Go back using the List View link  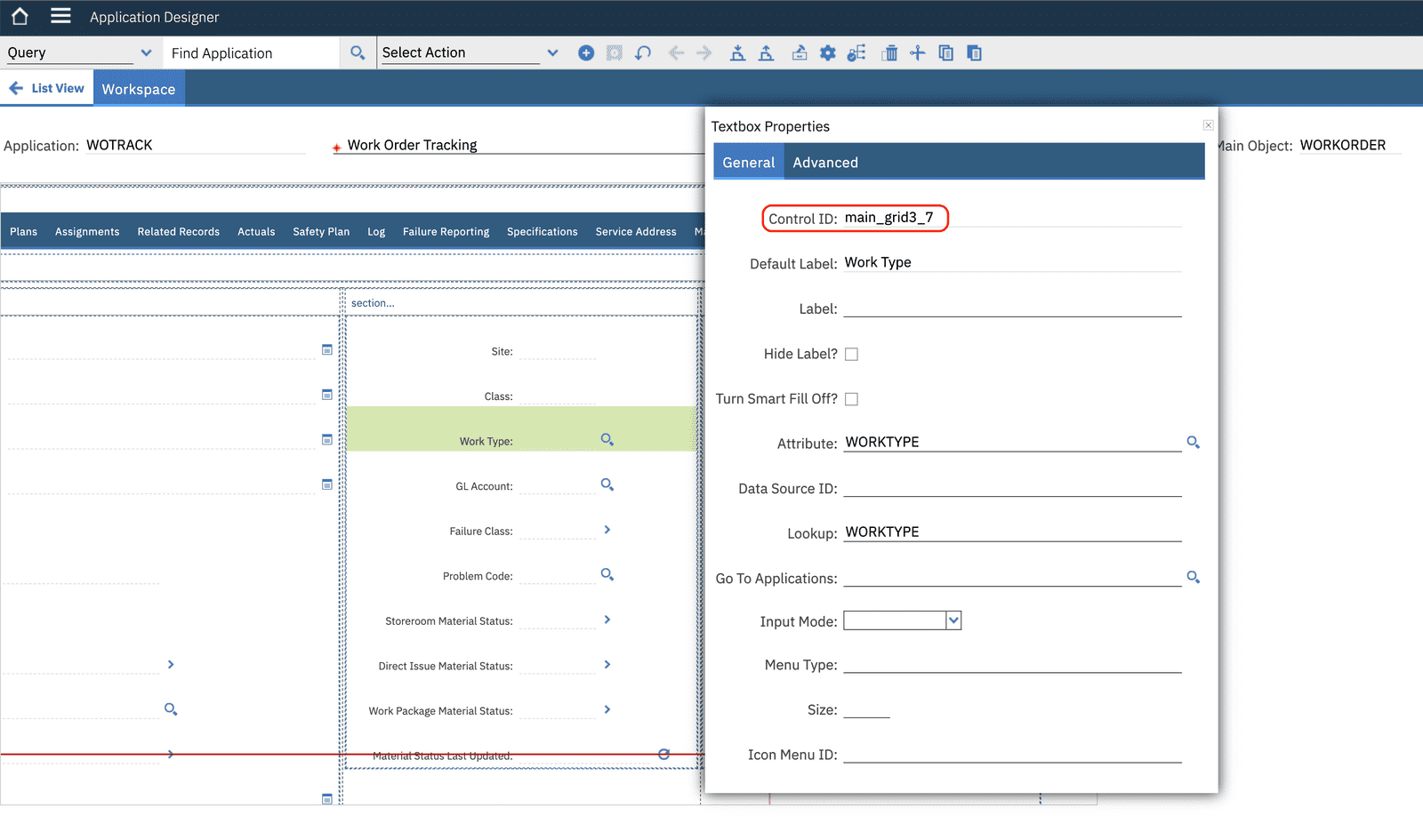click(47, 87)
